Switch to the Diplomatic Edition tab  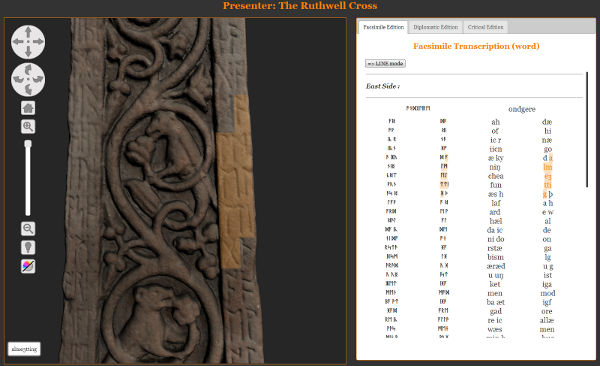point(435,27)
